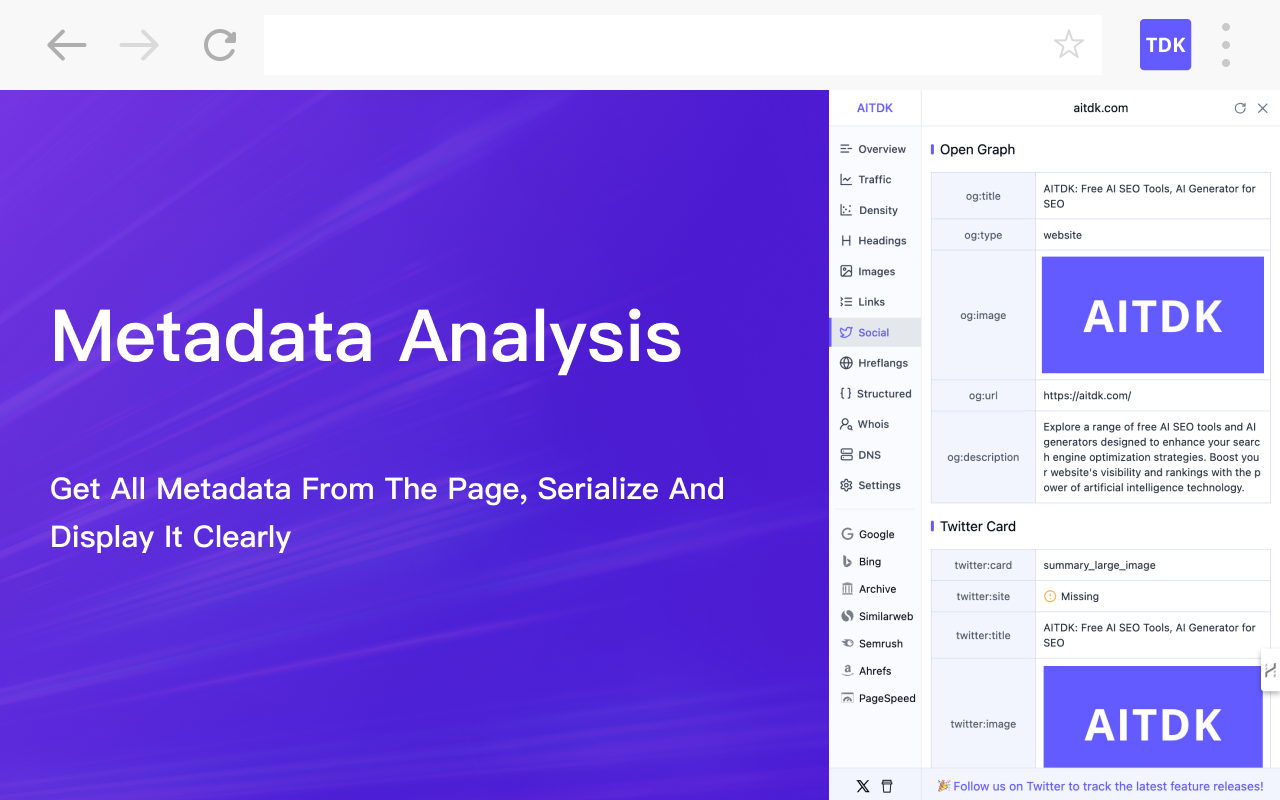Reload the page with the browser refresh icon
Image resolution: width=1280 pixels, height=800 pixels.
pos(220,45)
